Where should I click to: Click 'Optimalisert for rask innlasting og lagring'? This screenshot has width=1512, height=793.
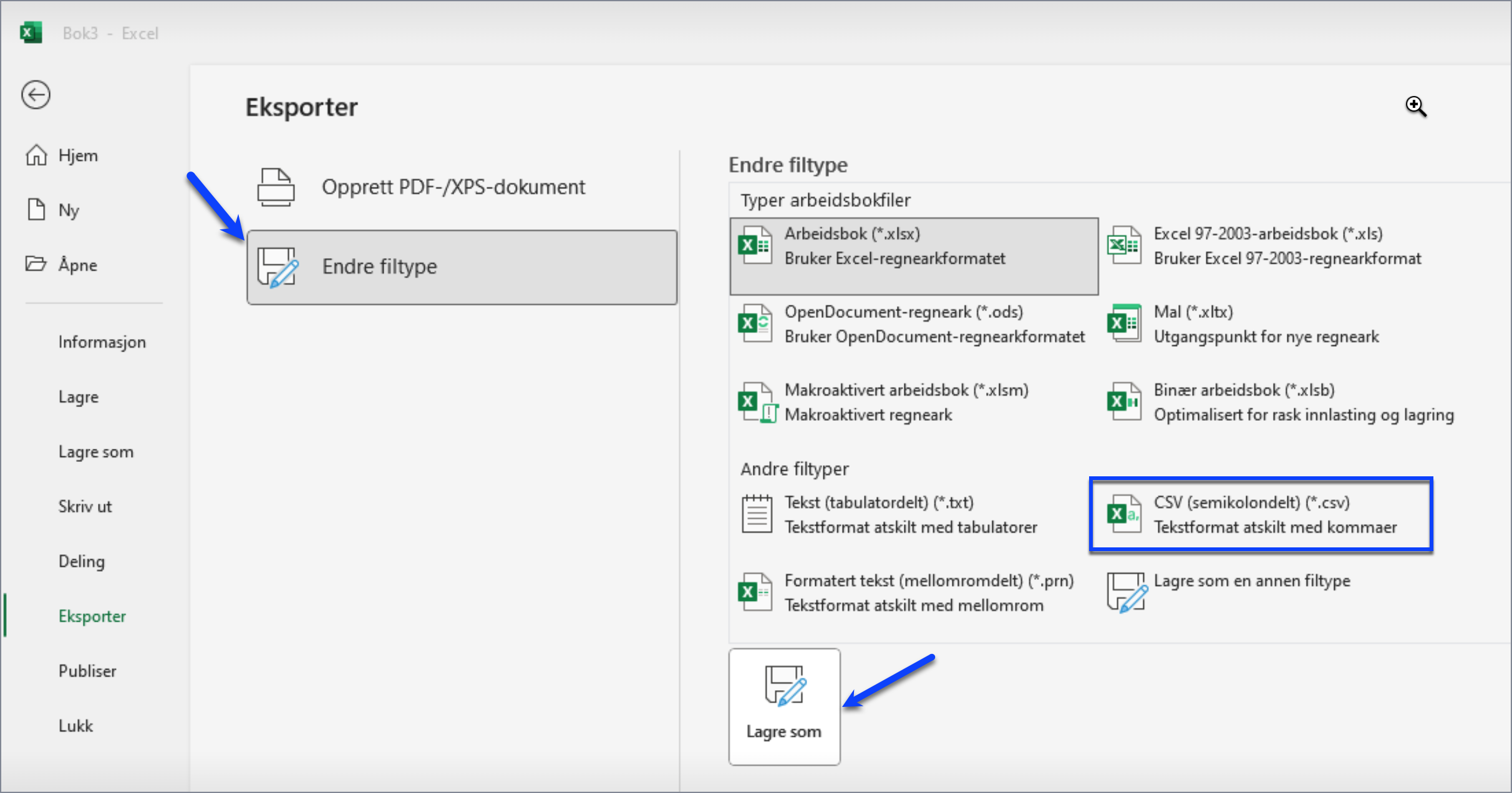[x=1304, y=415]
